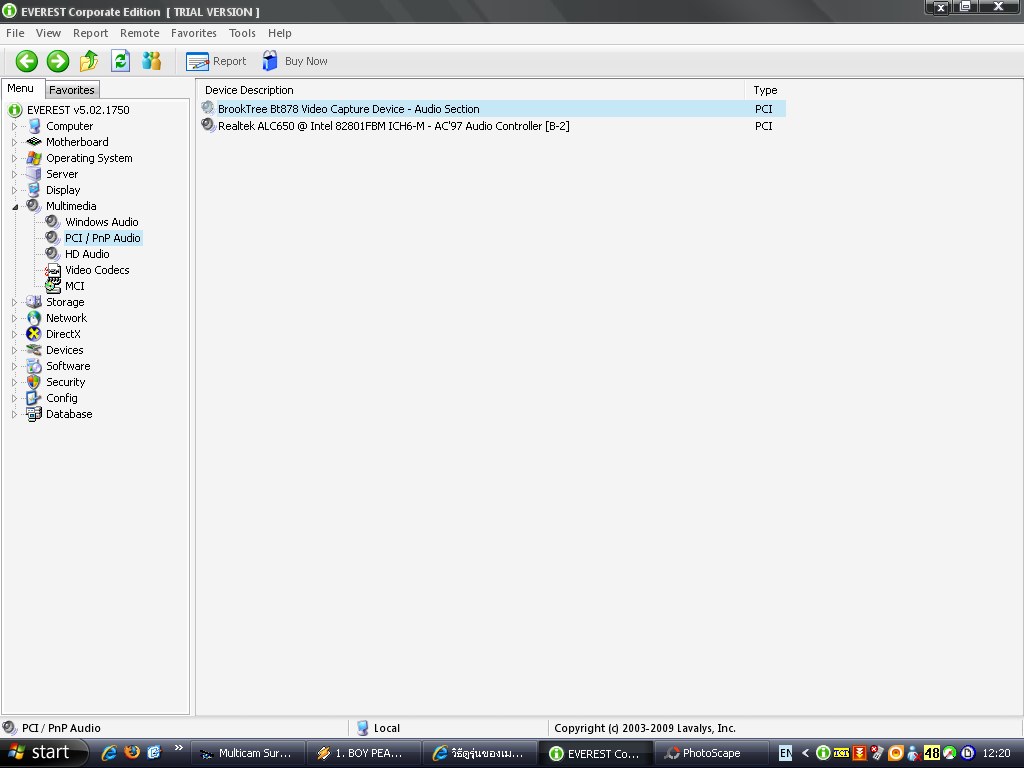Expand the Network tree node
The image size is (1024, 768).
click(14, 318)
